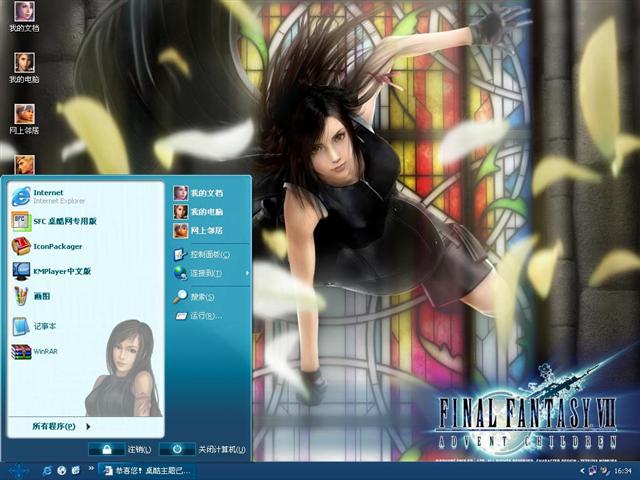Expand 连接到(T) submenu

[209, 273]
